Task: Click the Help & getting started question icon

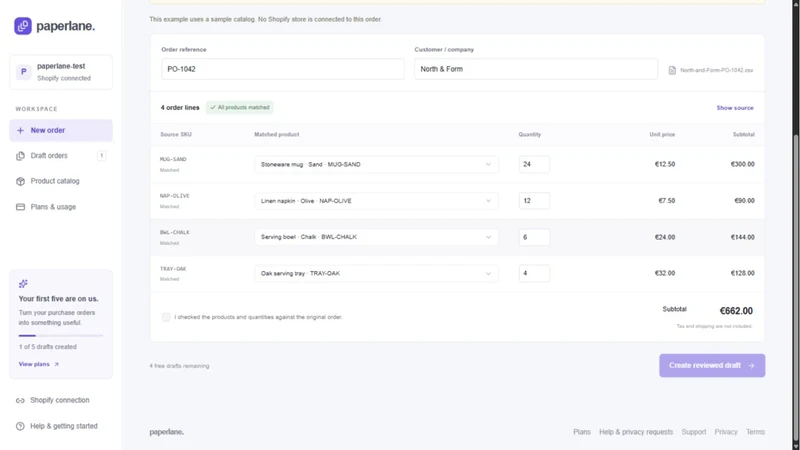Action: (x=20, y=426)
